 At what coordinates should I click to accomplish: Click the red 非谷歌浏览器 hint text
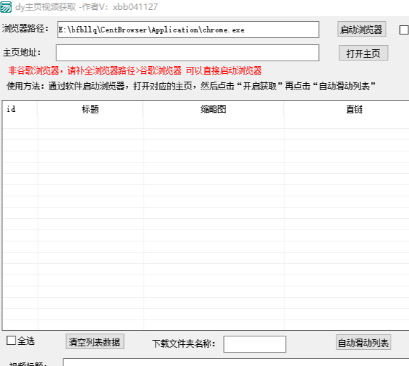pos(135,71)
